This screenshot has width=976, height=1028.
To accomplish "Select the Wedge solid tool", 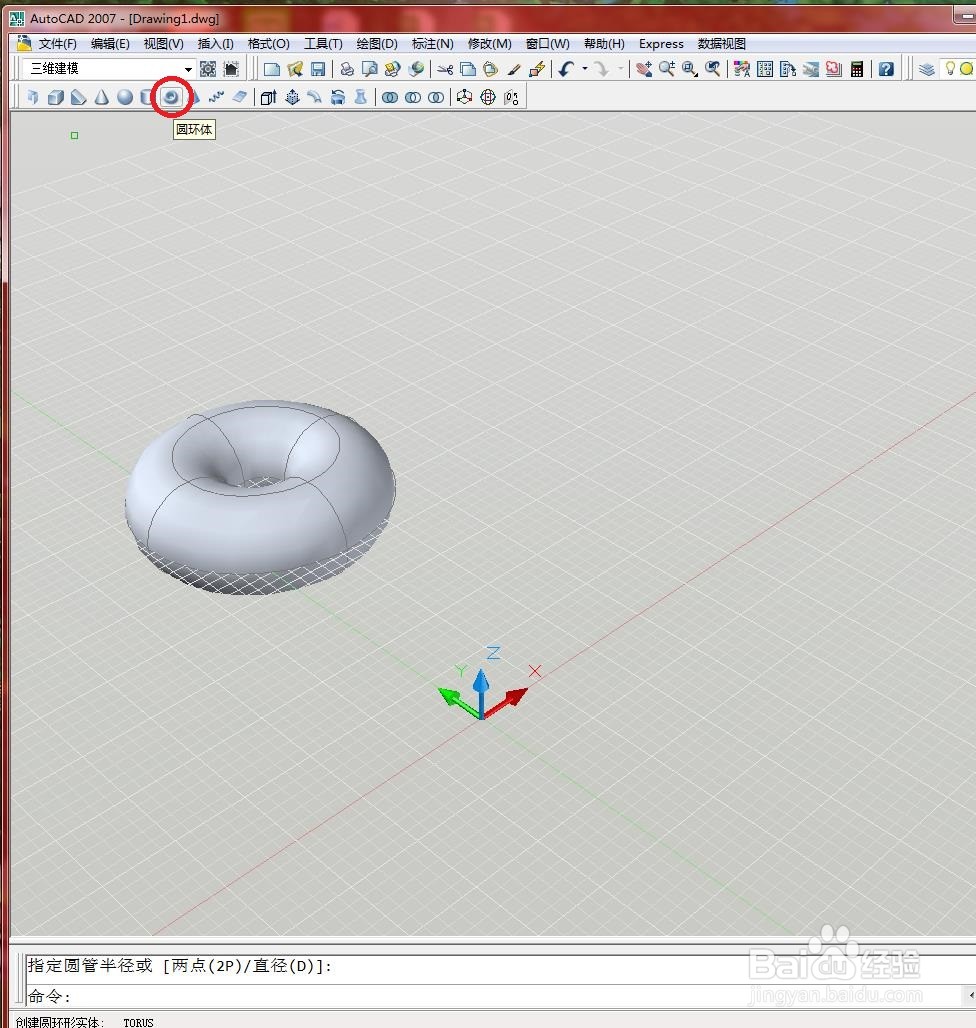I will click(79, 98).
